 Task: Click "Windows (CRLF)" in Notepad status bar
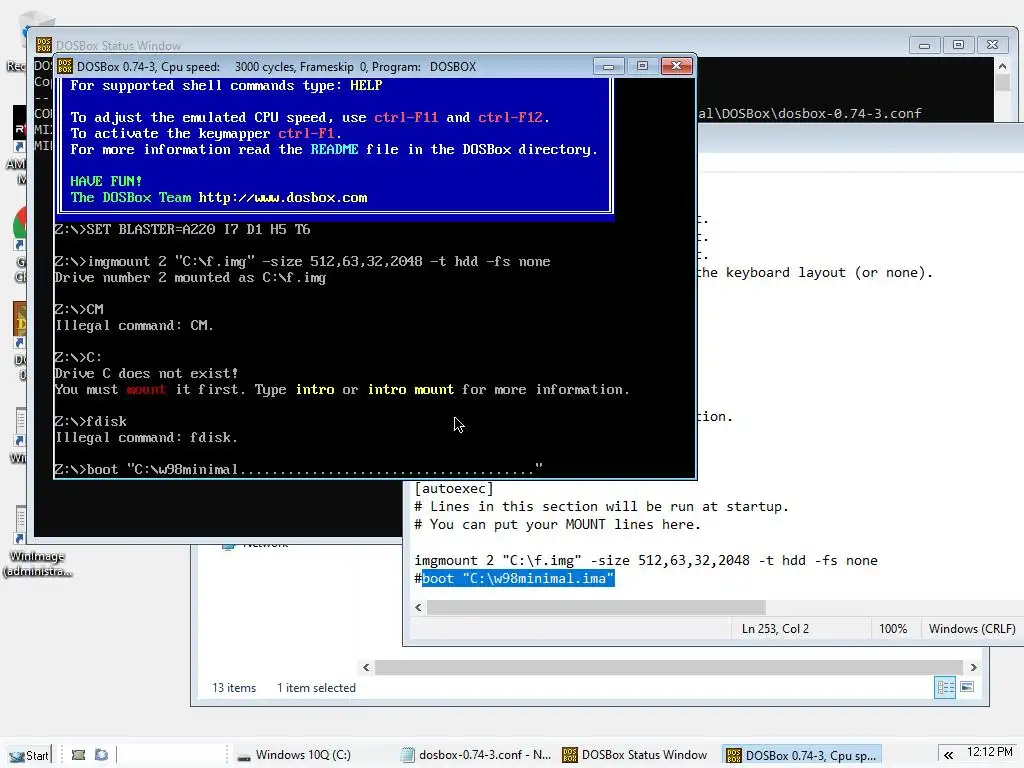pyautogui.click(x=972, y=629)
